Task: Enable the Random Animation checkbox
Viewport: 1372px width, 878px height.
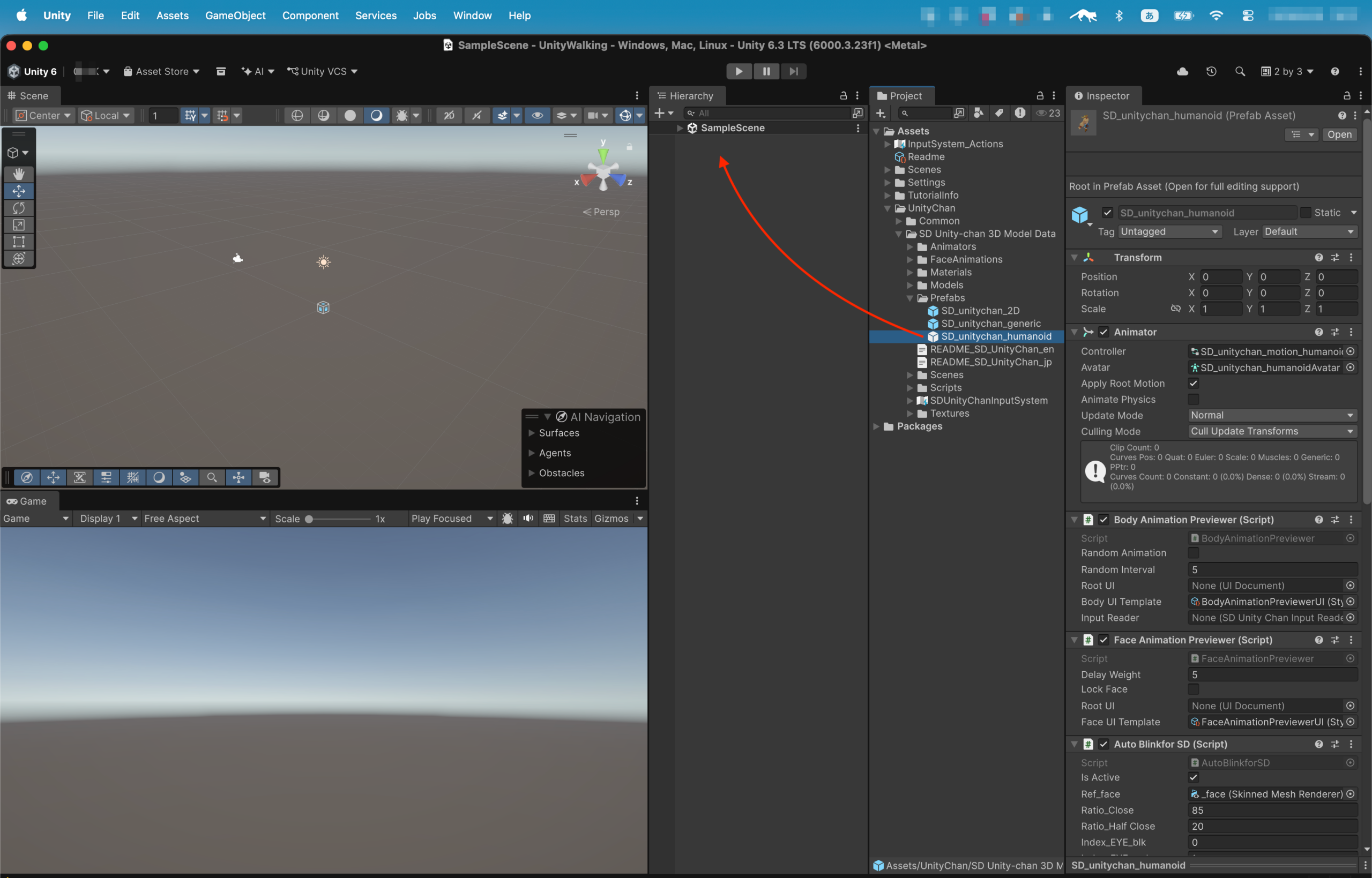Action: tap(1193, 552)
